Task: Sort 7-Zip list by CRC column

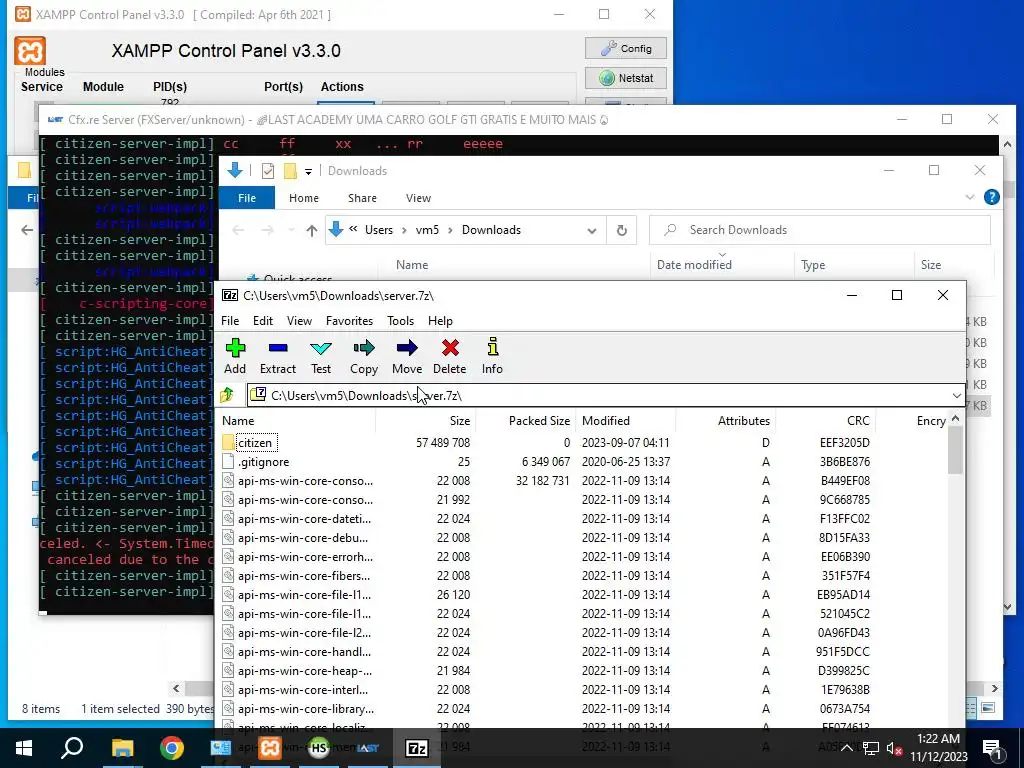Action: click(x=825, y=421)
